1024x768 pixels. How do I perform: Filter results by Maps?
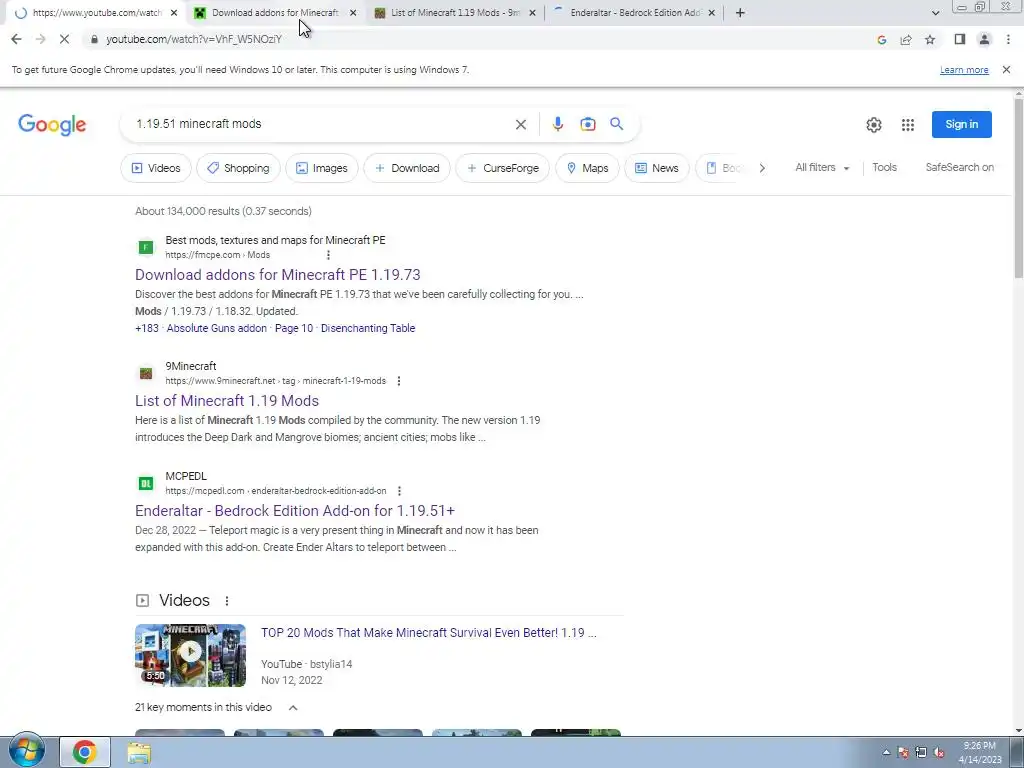[587, 168]
